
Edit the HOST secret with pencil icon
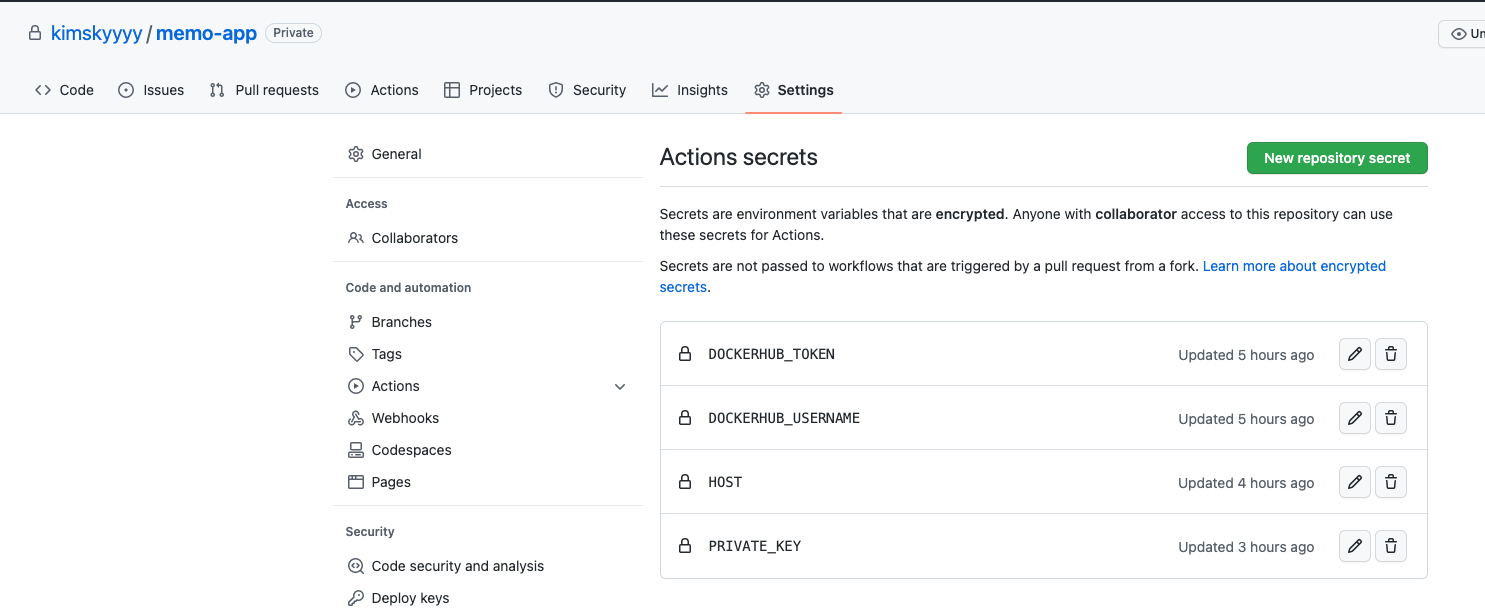(x=1355, y=482)
